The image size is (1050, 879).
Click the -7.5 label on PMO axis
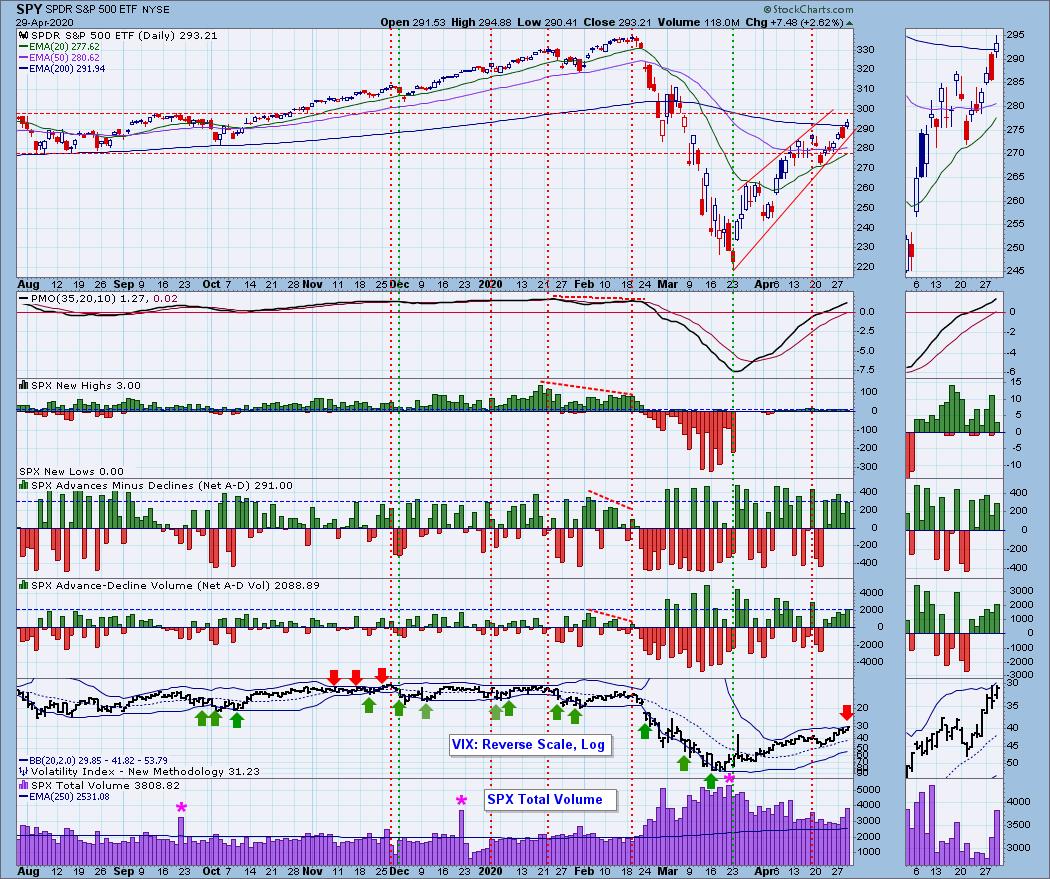click(867, 370)
